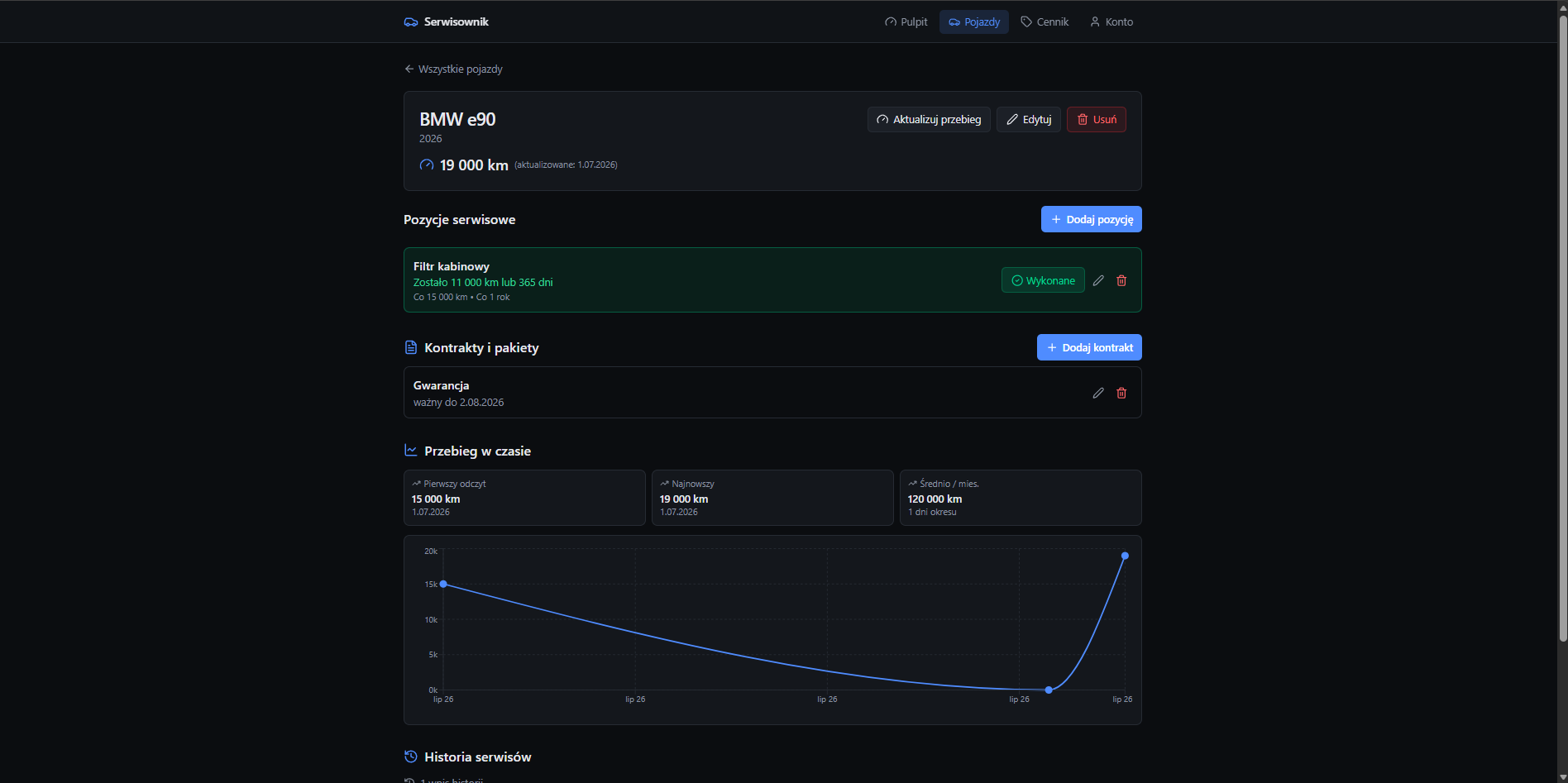
Task: Open the Pulpit tab
Action: 906,22
